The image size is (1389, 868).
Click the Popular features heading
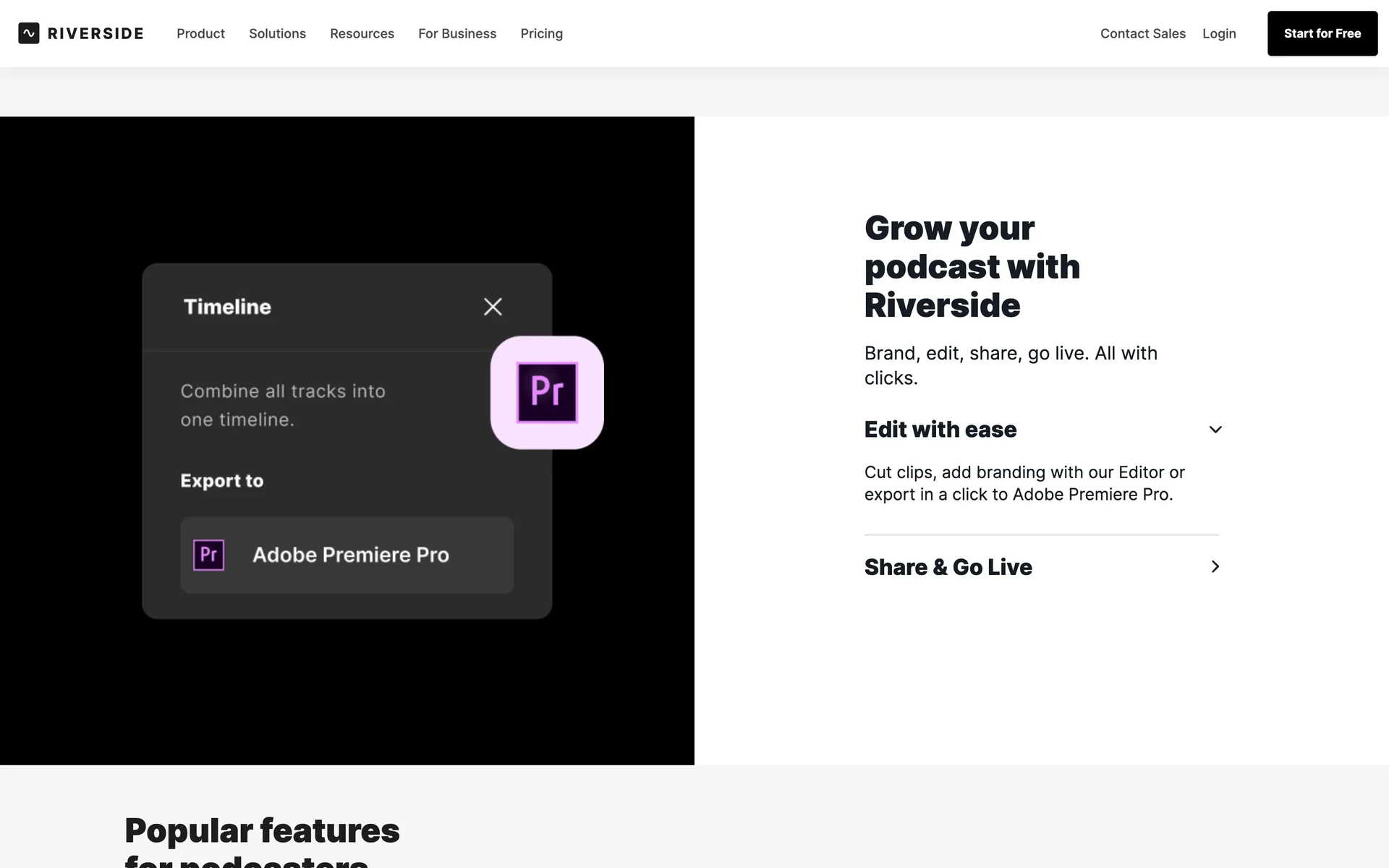tap(262, 830)
